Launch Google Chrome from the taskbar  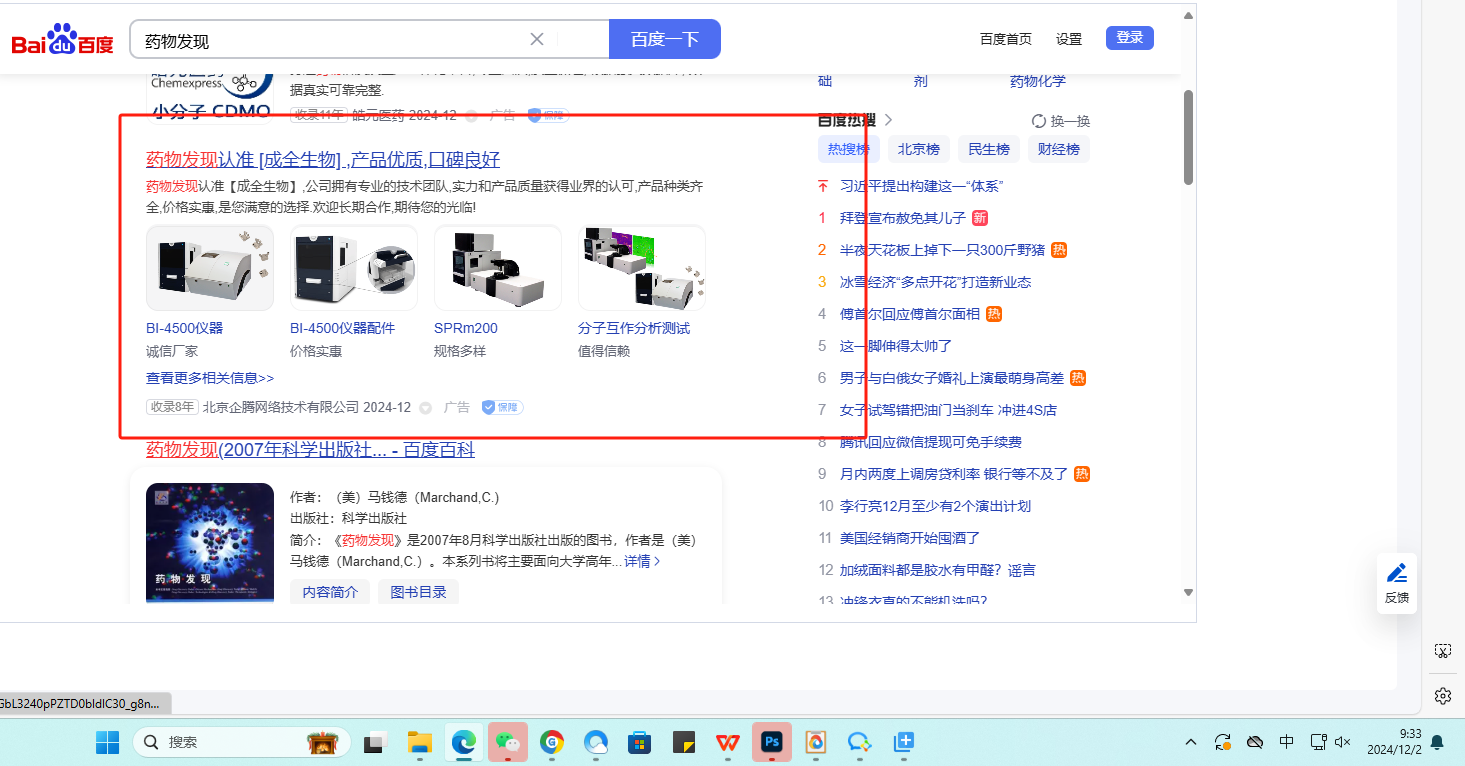pos(552,742)
